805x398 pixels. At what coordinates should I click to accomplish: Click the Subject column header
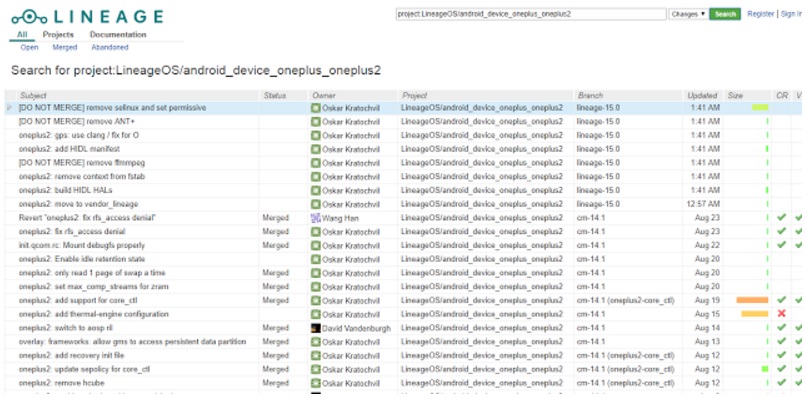(33, 96)
